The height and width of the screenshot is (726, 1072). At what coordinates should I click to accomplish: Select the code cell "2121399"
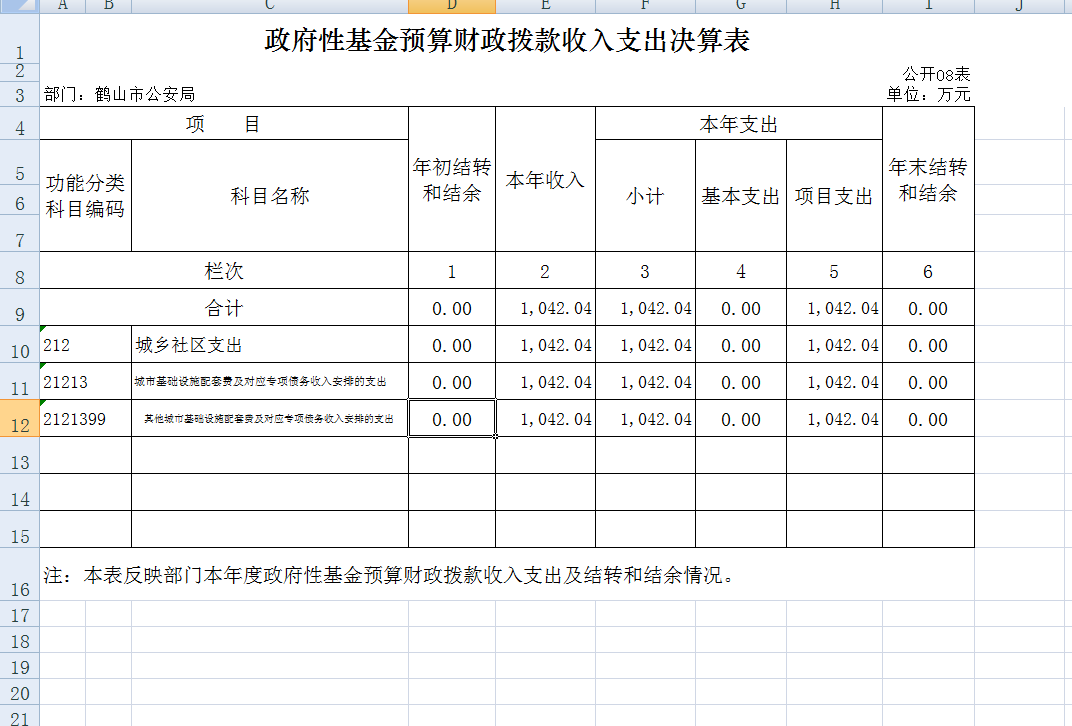(85, 418)
